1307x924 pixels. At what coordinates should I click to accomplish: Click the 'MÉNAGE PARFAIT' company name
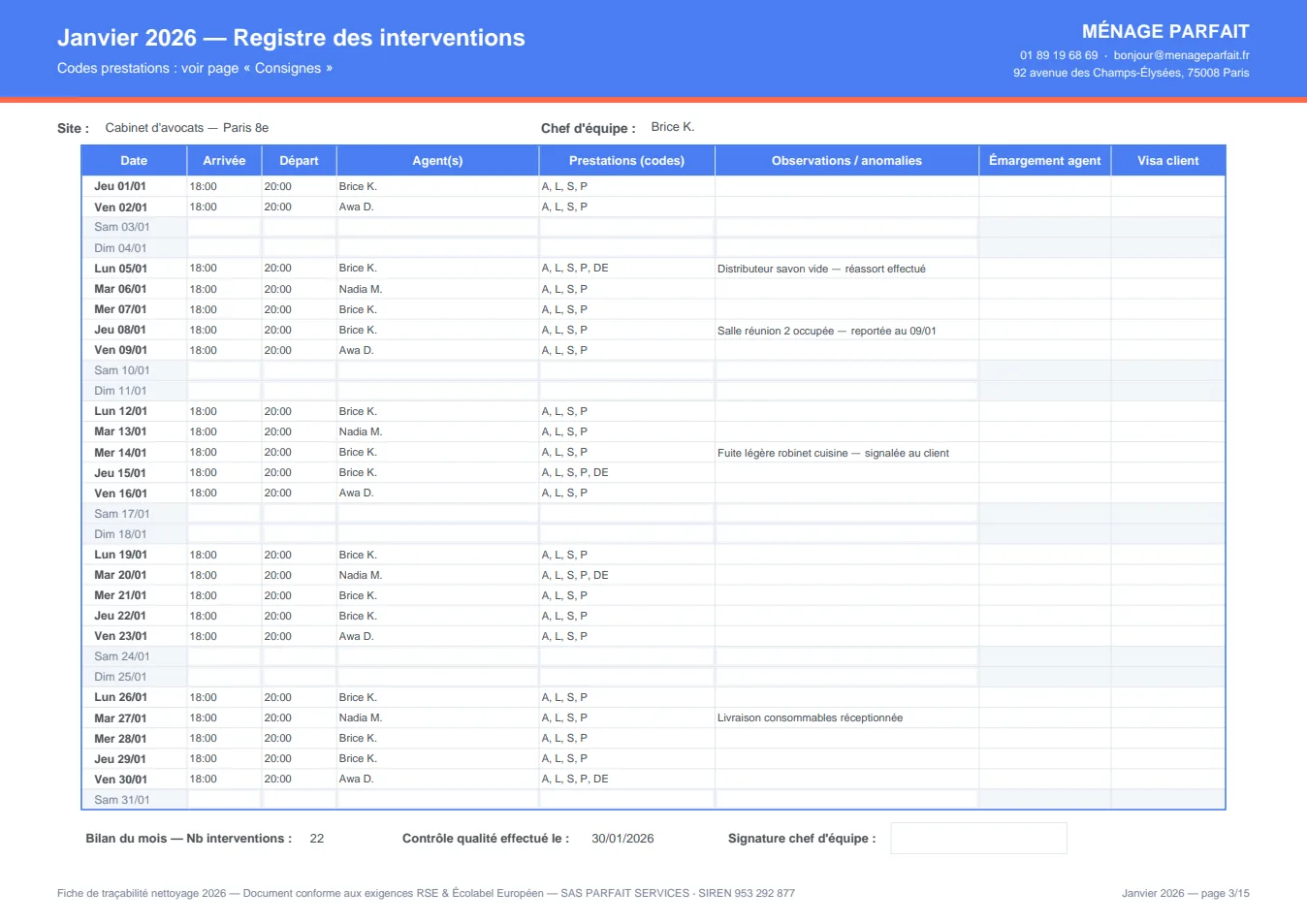(x=1165, y=31)
